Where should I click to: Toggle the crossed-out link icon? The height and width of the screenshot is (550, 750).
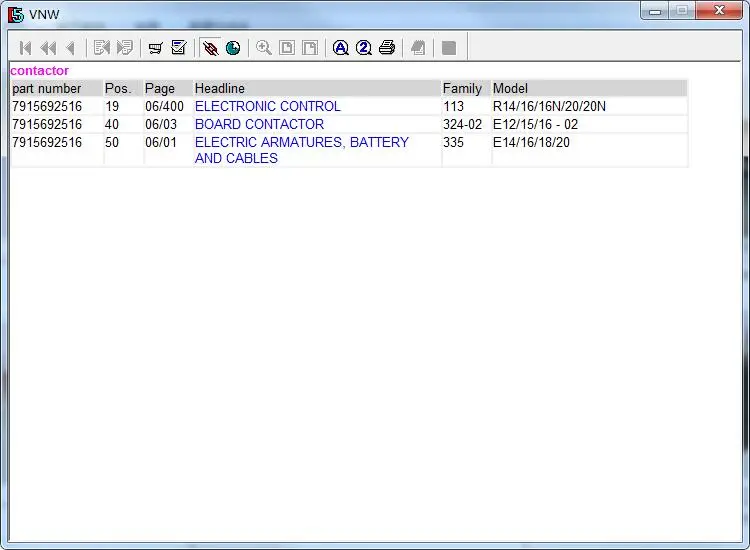210,48
